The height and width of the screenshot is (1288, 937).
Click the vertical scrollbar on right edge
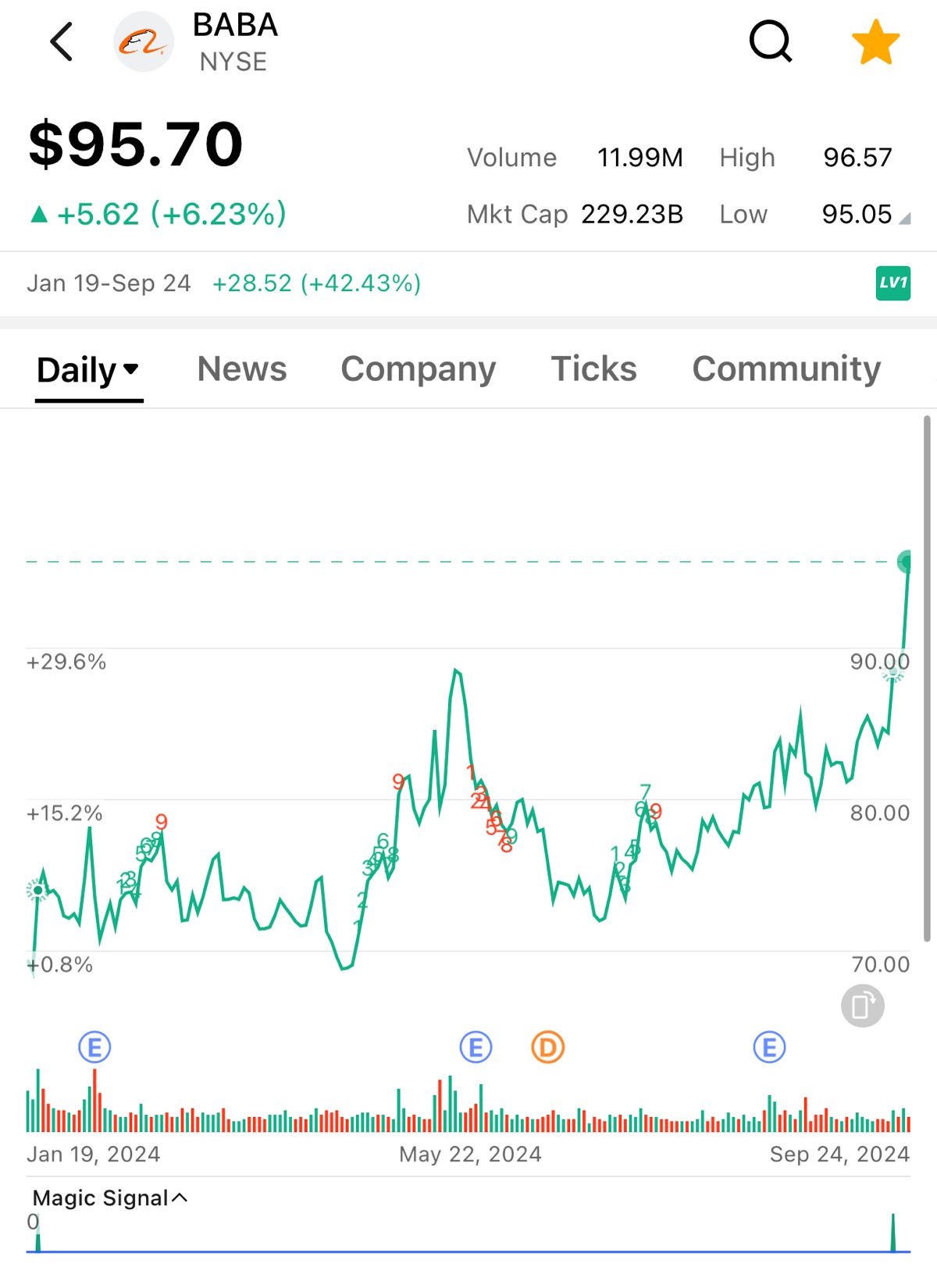tap(927, 679)
